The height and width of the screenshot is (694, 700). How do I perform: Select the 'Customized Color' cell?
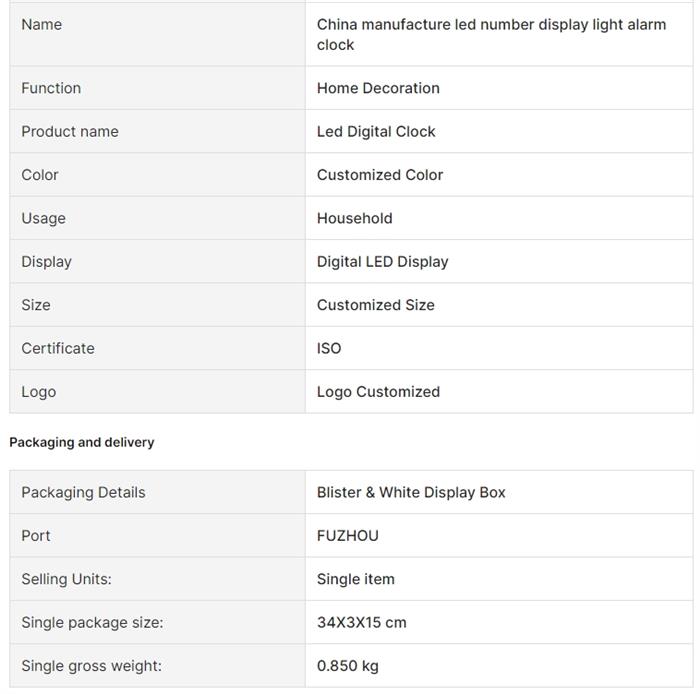(380, 175)
